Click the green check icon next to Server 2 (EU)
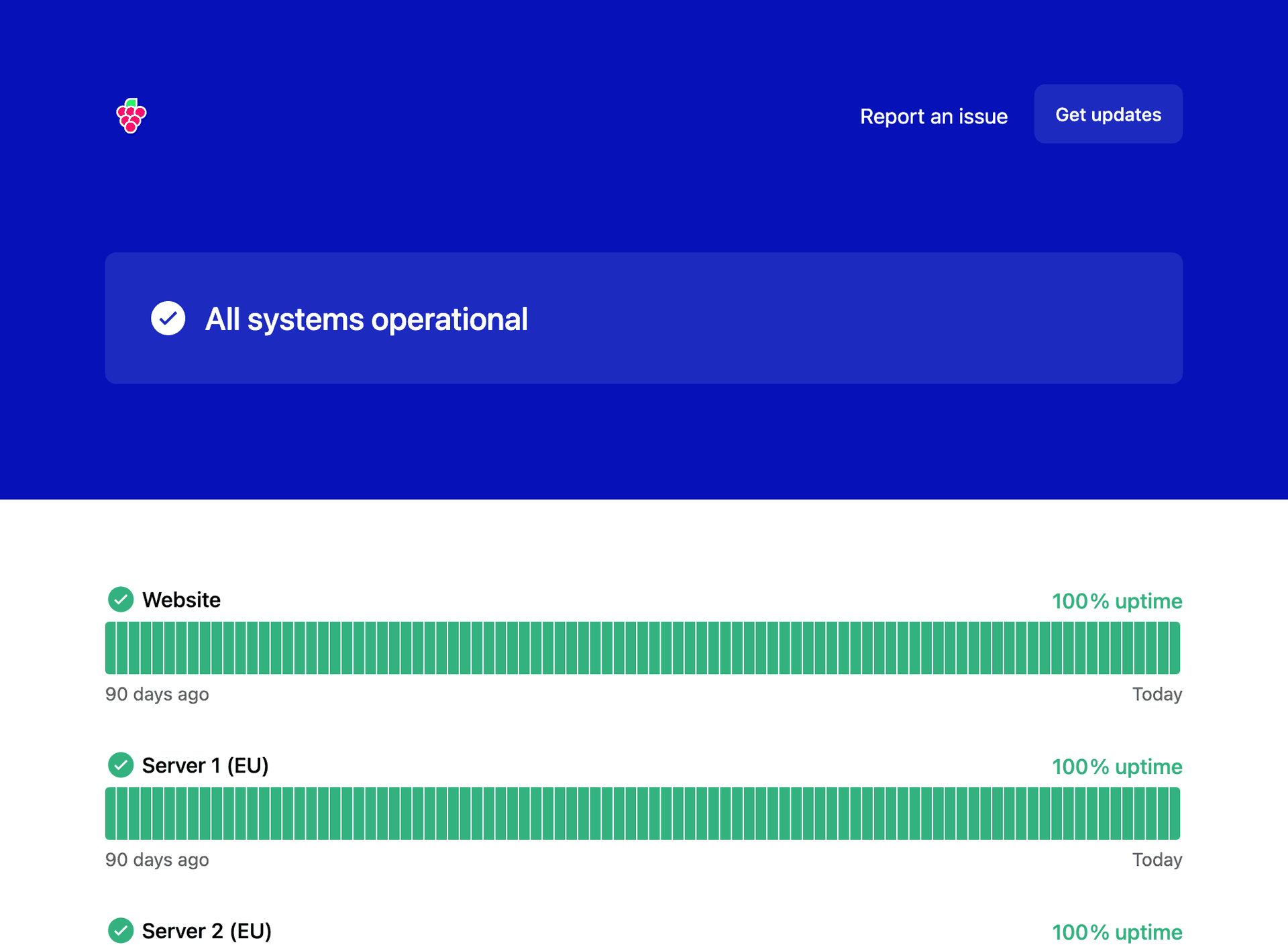Image resolution: width=1288 pixels, height=949 pixels. pos(121,931)
